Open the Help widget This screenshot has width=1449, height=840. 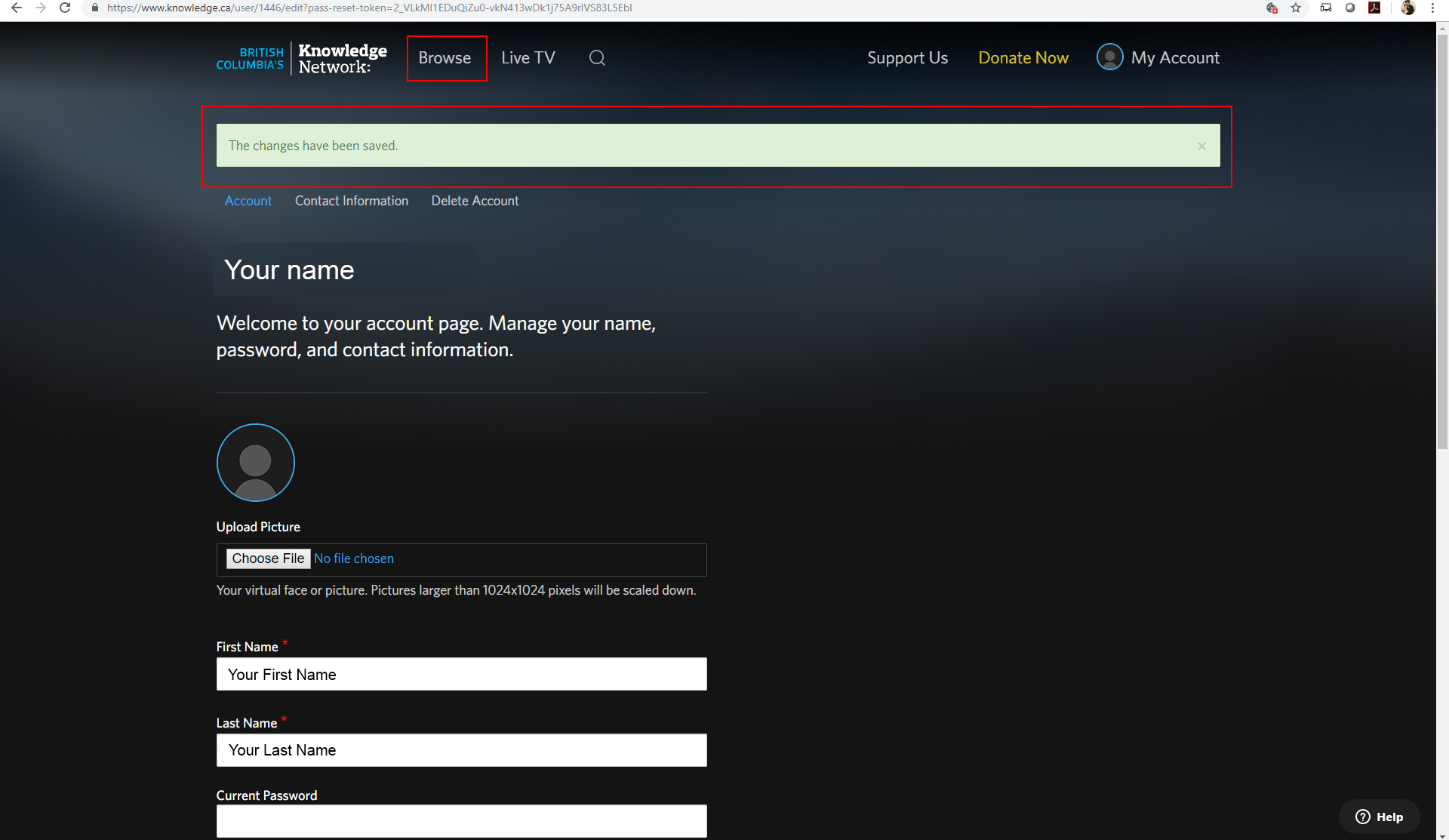point(1380,817)
